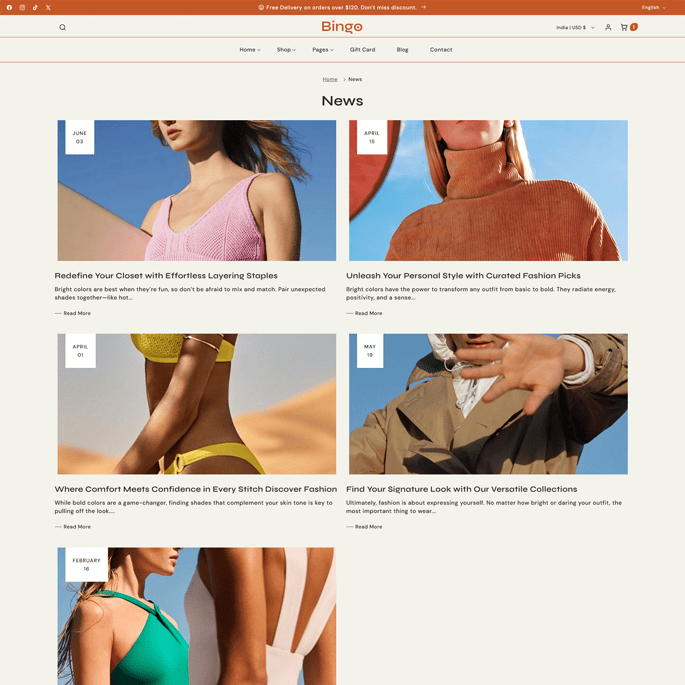Image resolution: width=685 pixels, height=685 pixels.
Task: Open article Find Your Signature Look with Versatile Collections
Action: tap(461, 489)
